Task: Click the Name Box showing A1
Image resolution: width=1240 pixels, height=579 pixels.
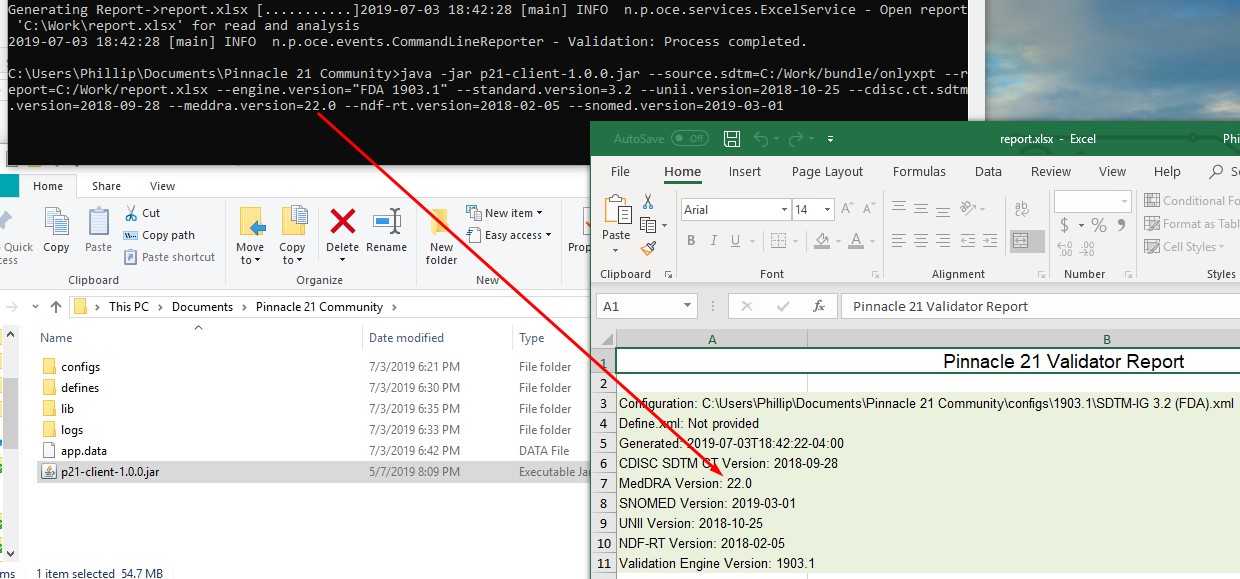Action: point(647,306)
